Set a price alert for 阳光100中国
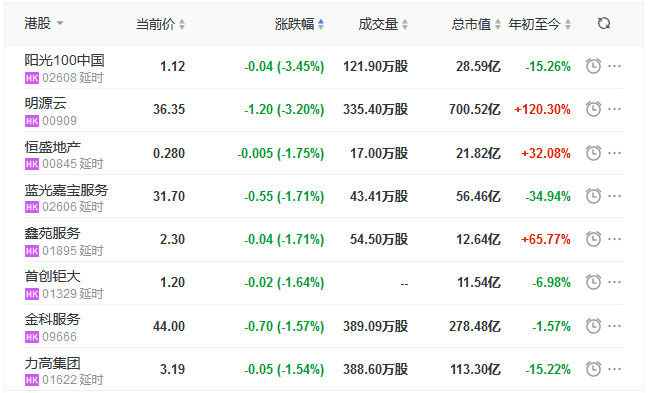The height and width of the screenshot is (393, 648). pyautogui.click(x=593, y=66)
